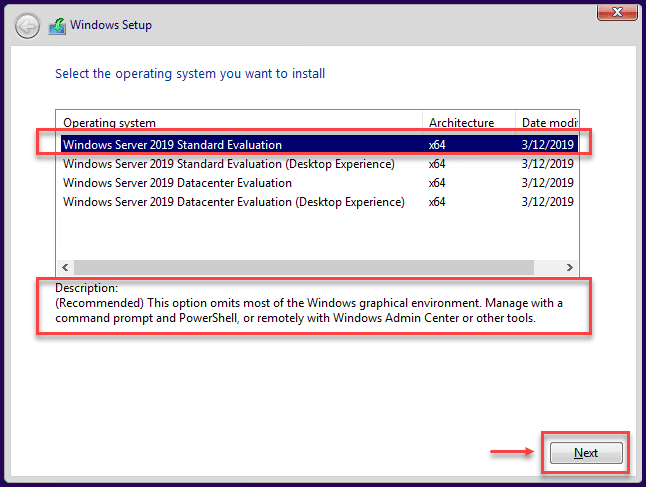Click the Next button
646x487 pixels.
[x=586, y=453]
